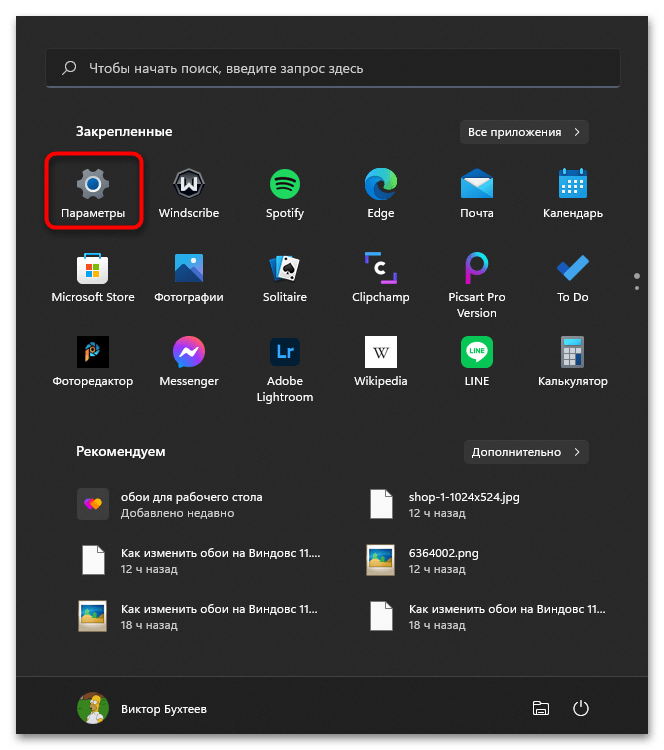Click the search box field
This screenshot has height=750, width=664.
(333, 68)
